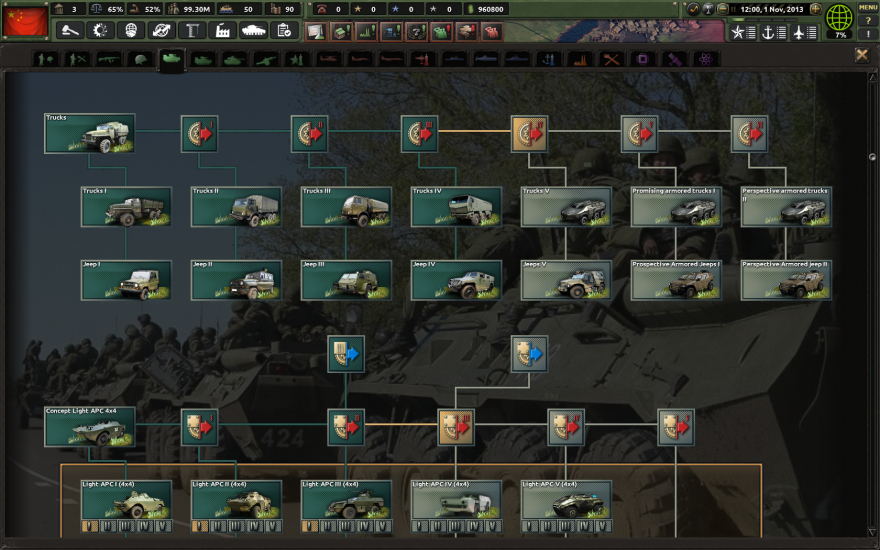
Task: Decrease game speed with minus button
Action: [x=723, y=9]
